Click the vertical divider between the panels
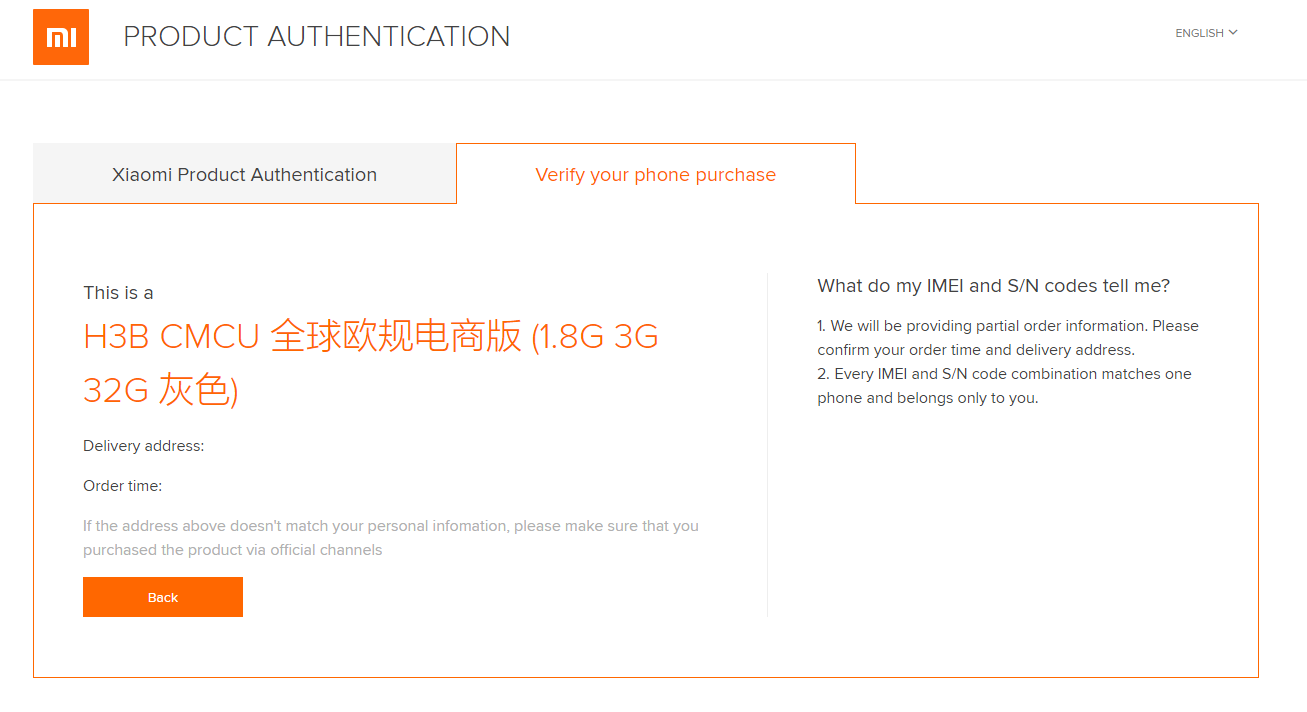Image resolution: width=1307 pixels, height=712 pixels. pos(767,445)
